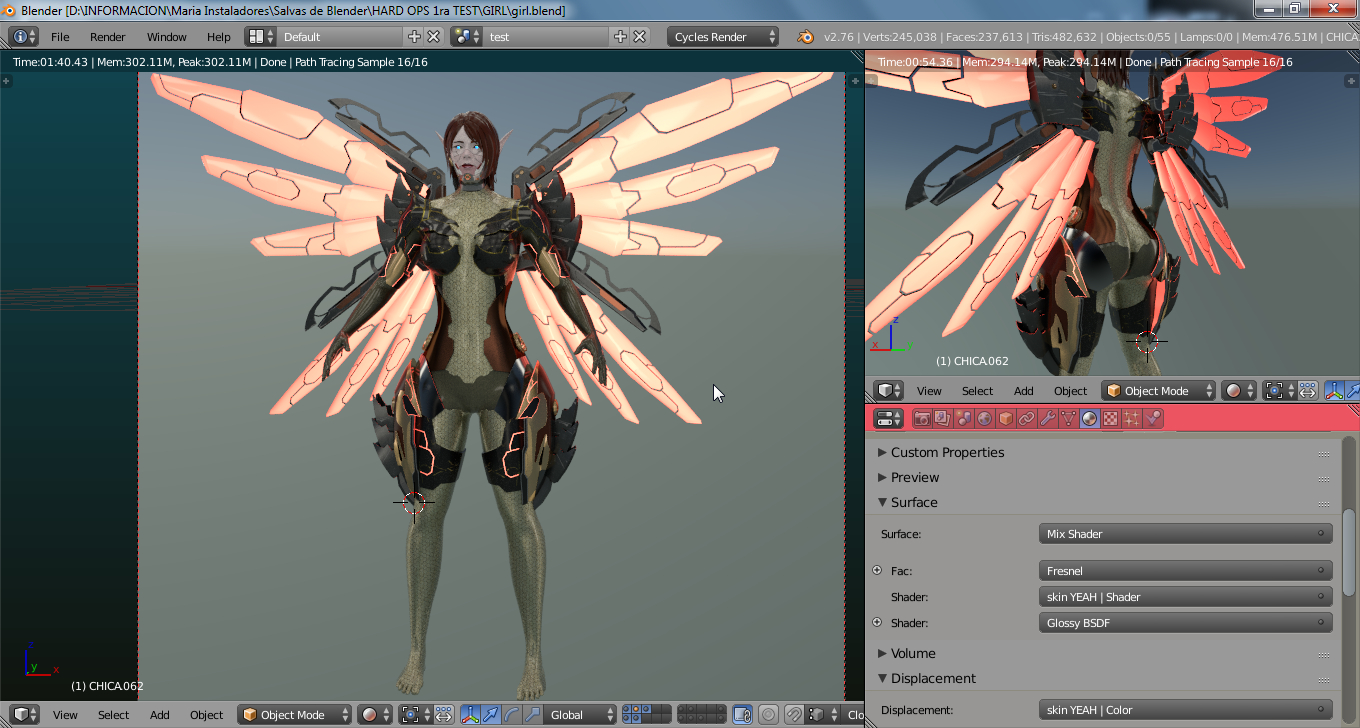Delete the test scene
The height and width of the screenshot is (728, 1360).
(x=640, y=37)
